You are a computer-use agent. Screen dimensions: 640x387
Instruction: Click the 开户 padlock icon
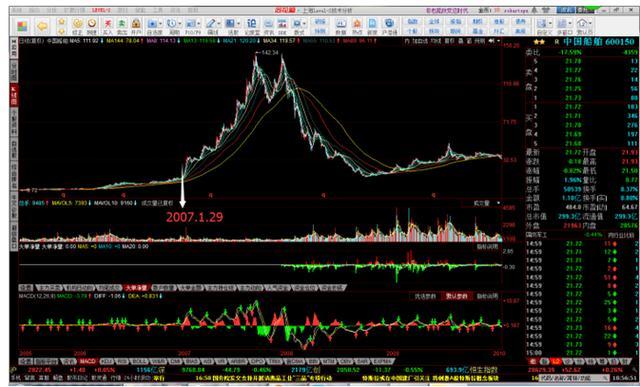(136, 26)
